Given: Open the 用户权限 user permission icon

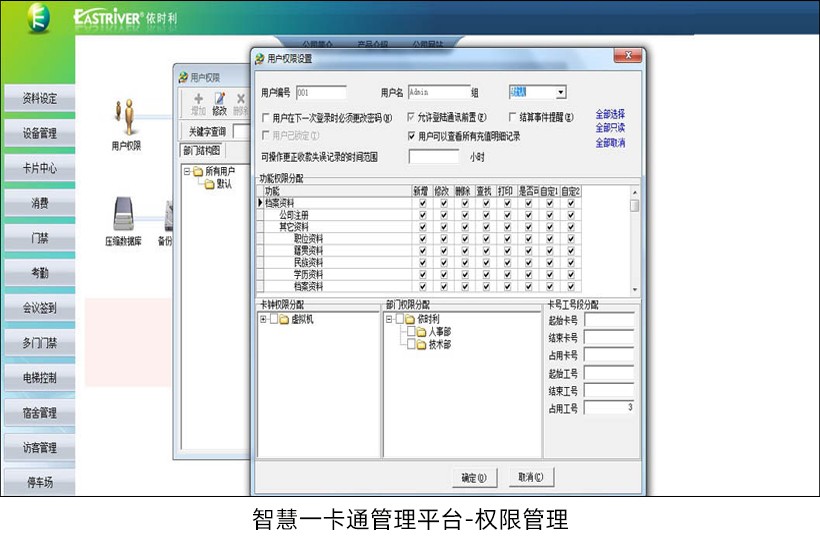Looking at the screenshot, I should point(126,118).
